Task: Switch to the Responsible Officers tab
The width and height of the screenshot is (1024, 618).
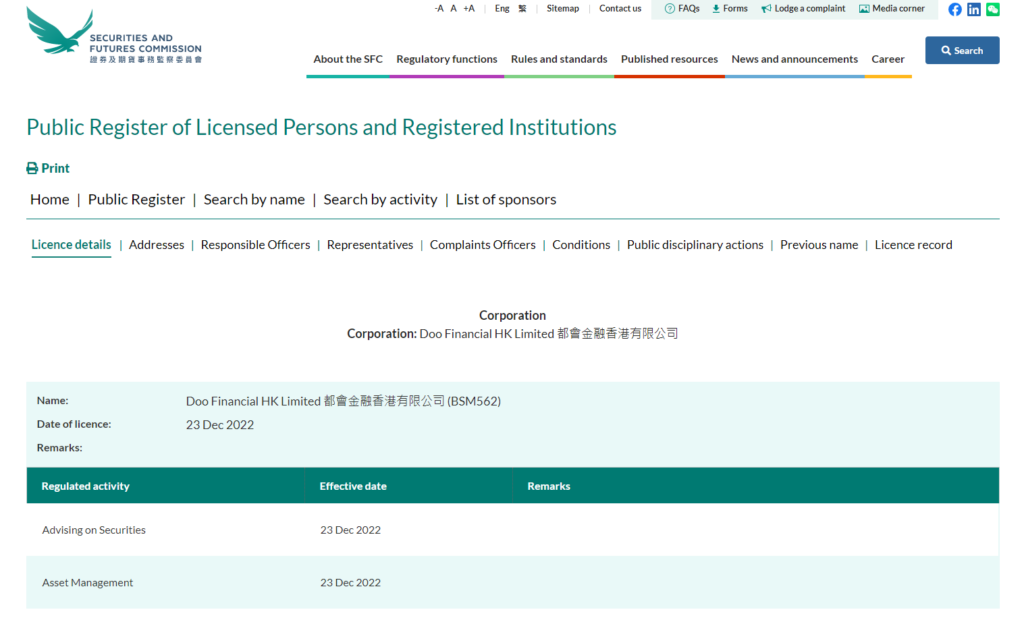Action: tap(255, 245)
